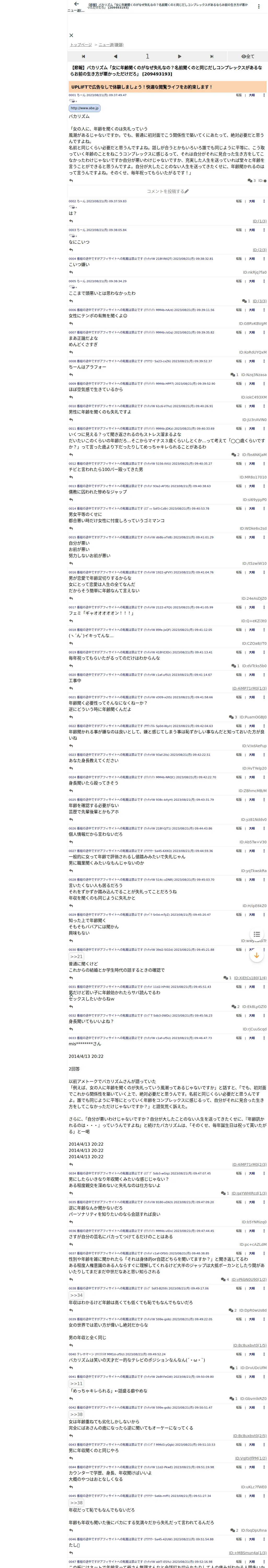This screenshot has width=268, height=1568.
Task: Open kebab menu of post 0001
Action: click(264, 95)
